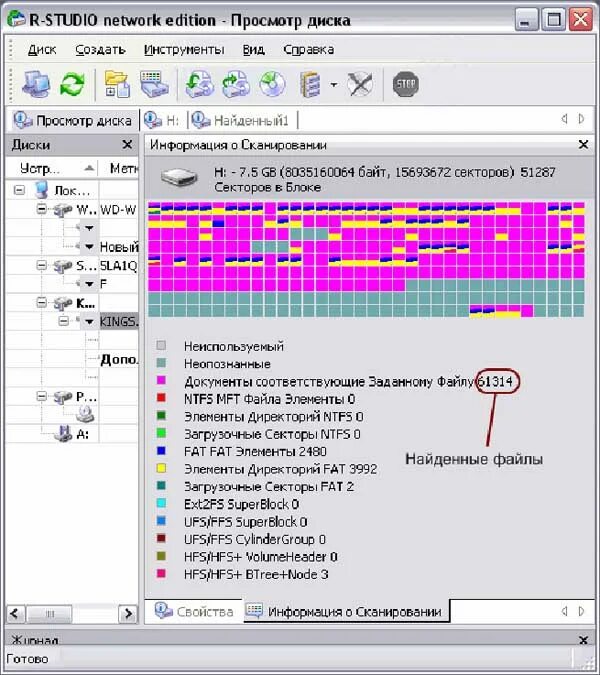Image resolution: width=600 pixels, height=675 pixels.
Task: Switch to the H: tab
Action: pyautogui.click(x=162, y=120)
